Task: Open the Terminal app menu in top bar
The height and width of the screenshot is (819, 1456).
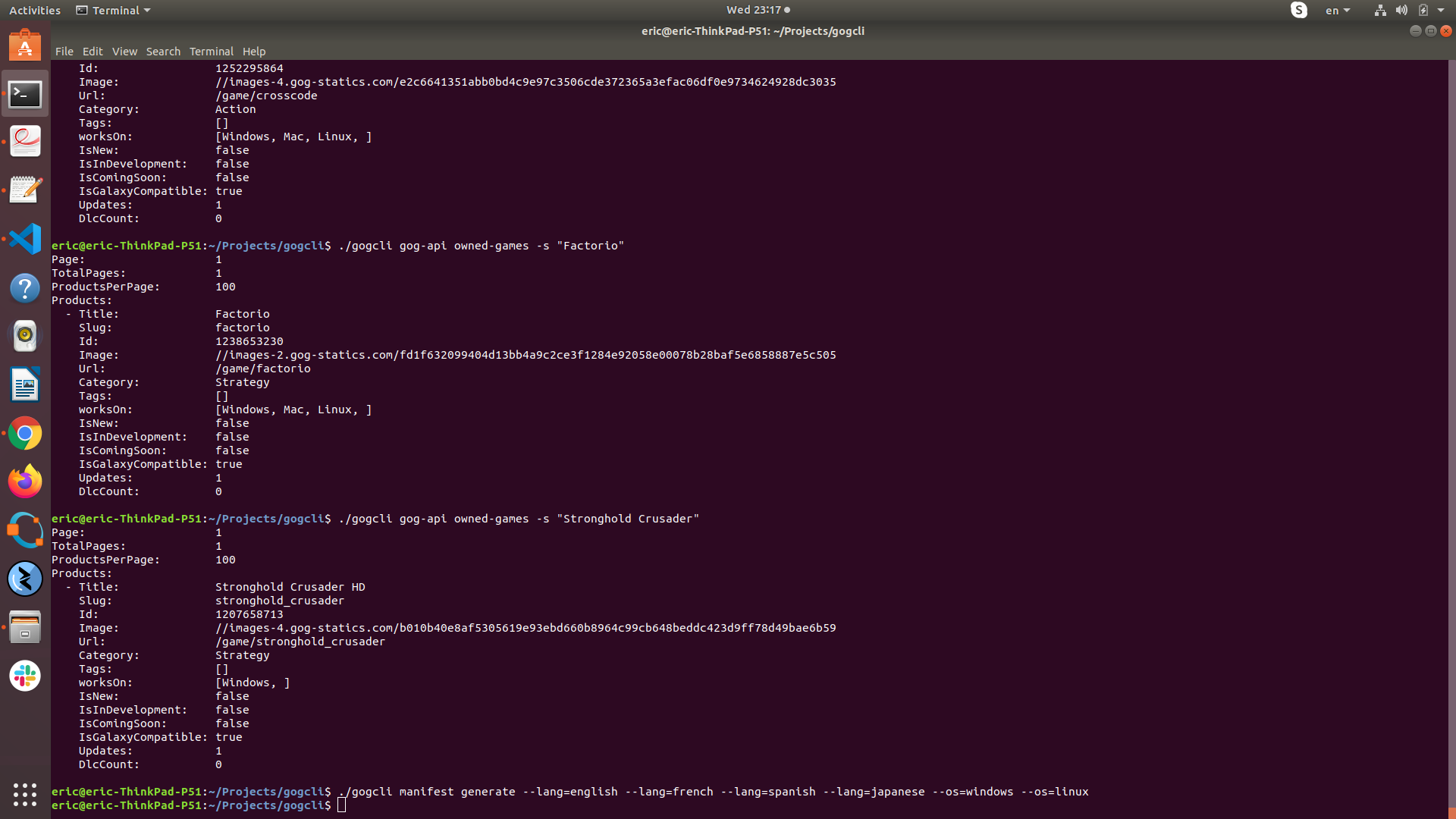Action: tap(114, 10)
